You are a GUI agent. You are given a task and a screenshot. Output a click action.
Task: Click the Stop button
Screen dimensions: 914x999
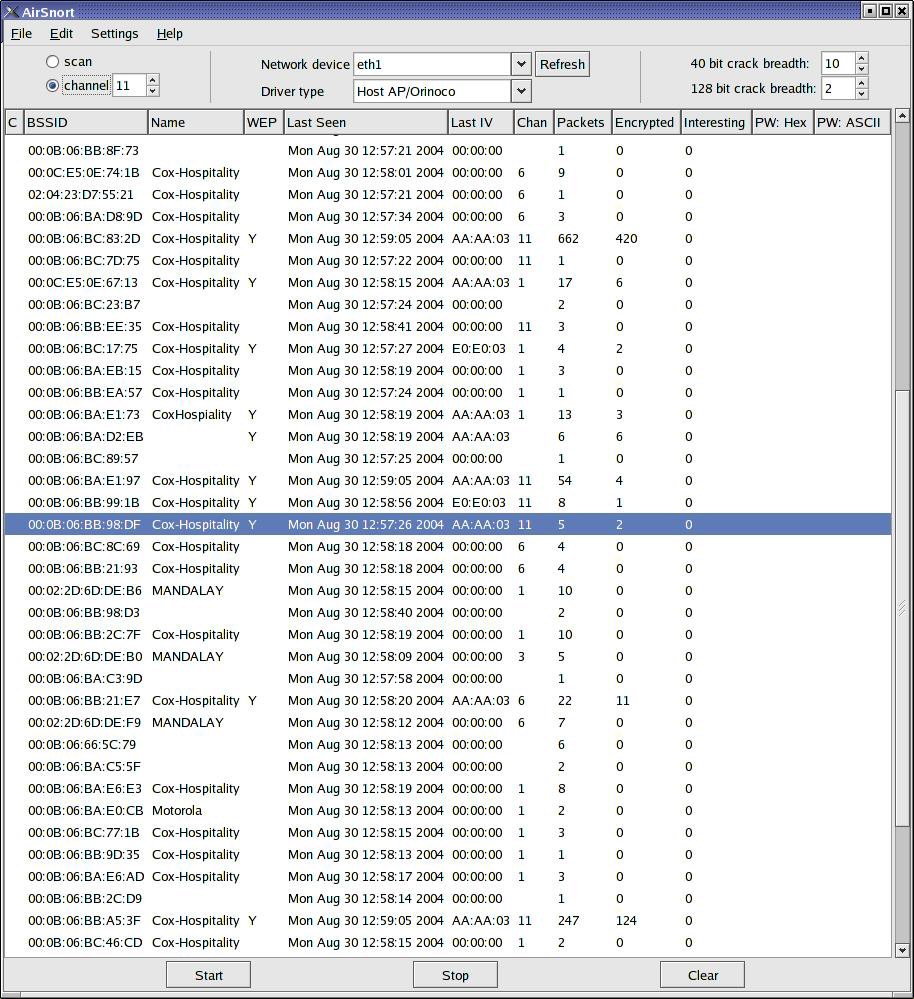[455, 975]
